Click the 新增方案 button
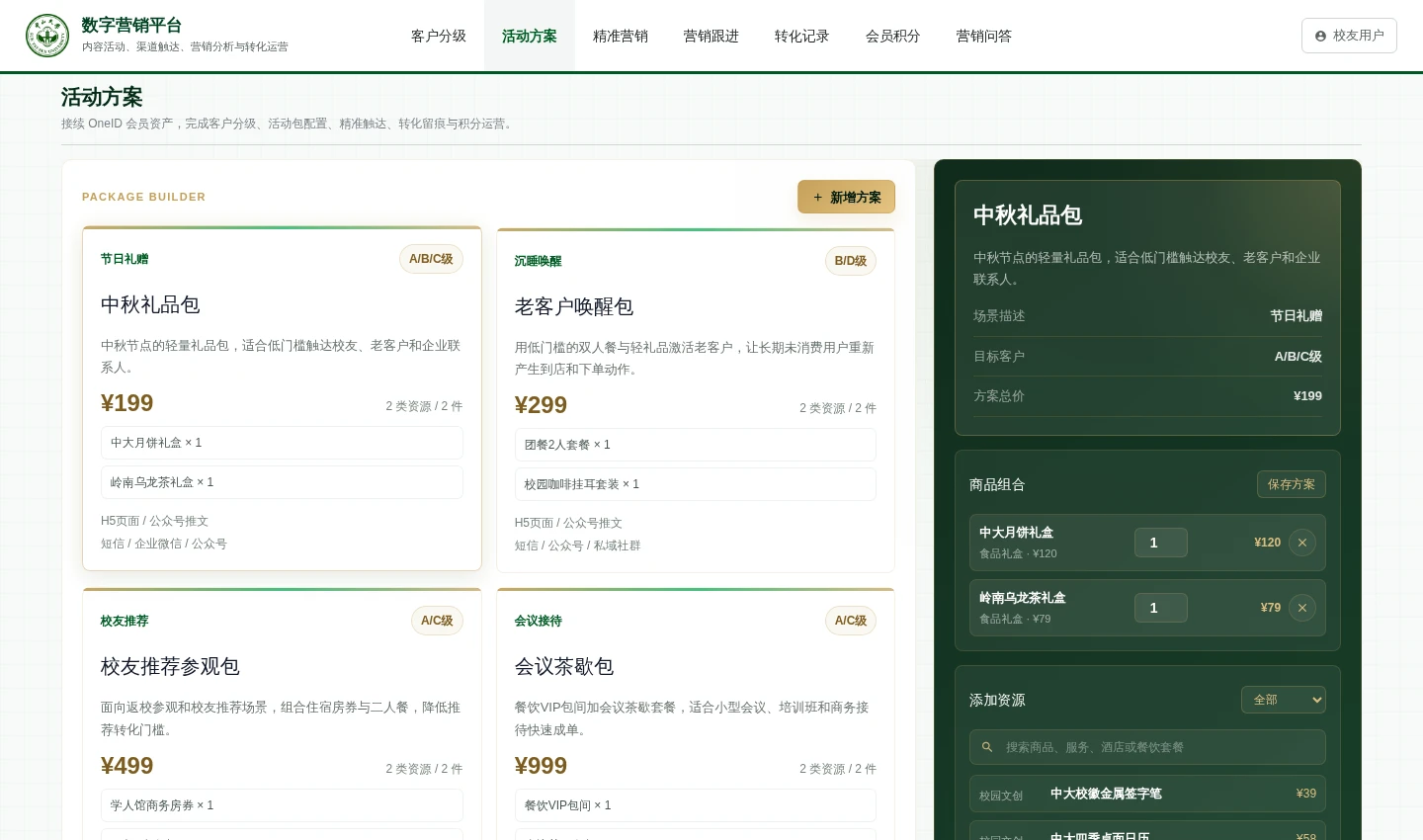This screenshot has width=1423, height=840. pos(846,197)
